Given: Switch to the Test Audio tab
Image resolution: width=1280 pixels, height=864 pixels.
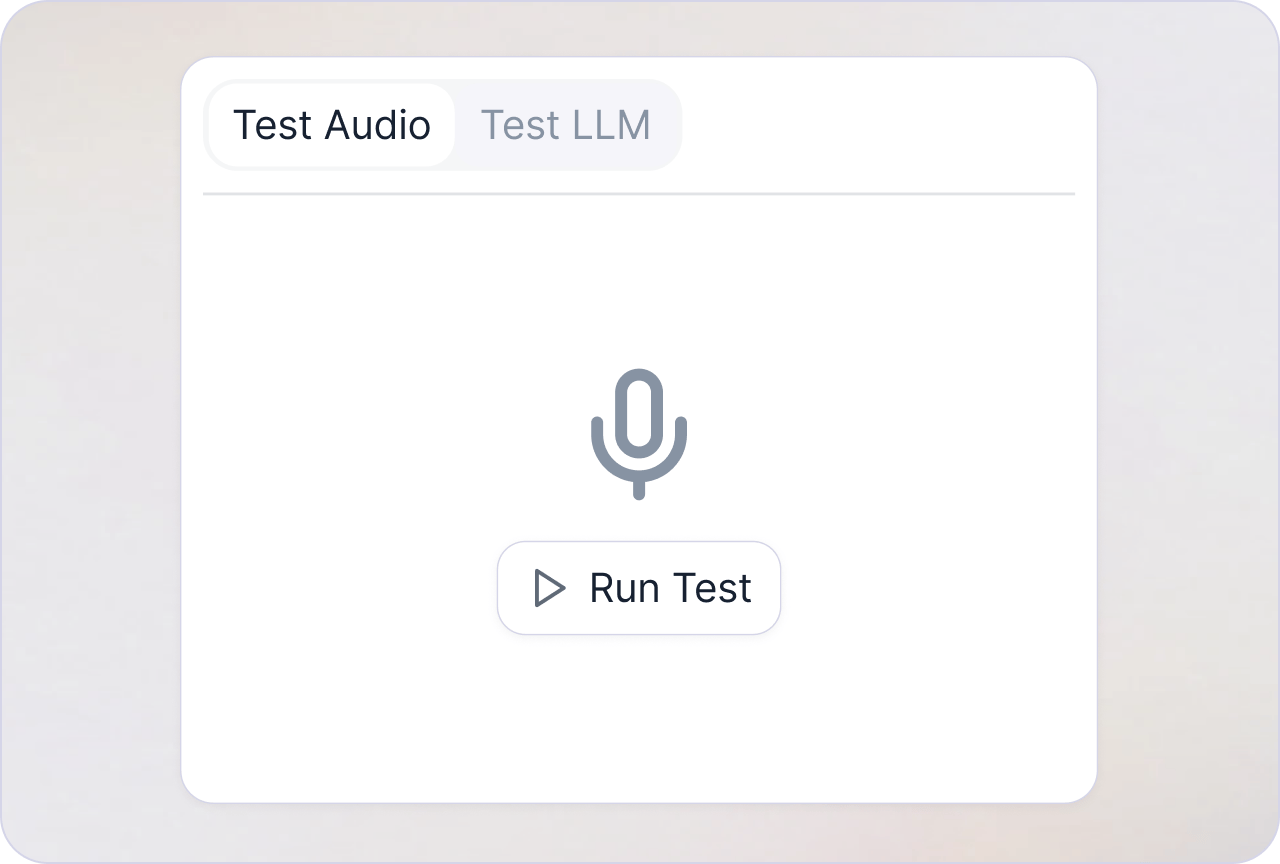Looking at the screenshot, I should (x=332, y=125).
